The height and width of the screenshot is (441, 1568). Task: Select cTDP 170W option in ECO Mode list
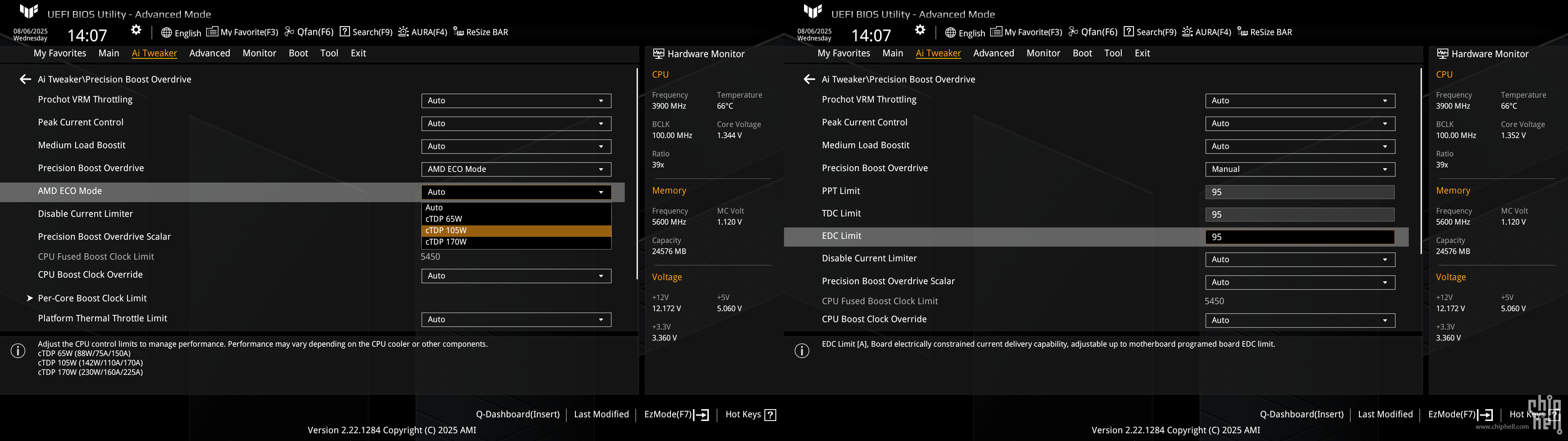(516, 242)
